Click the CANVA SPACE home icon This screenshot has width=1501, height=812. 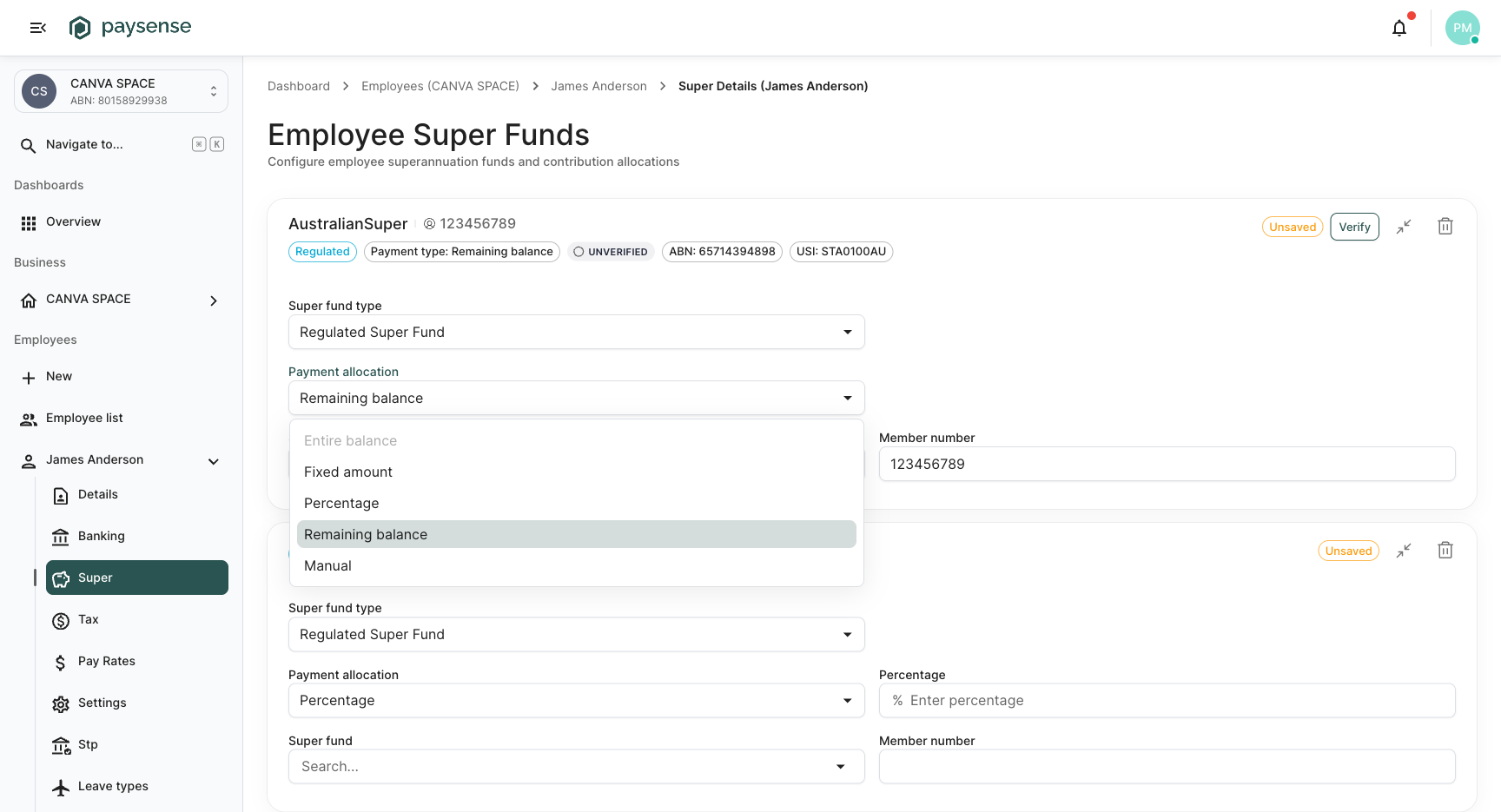click(x=29, y=300)
